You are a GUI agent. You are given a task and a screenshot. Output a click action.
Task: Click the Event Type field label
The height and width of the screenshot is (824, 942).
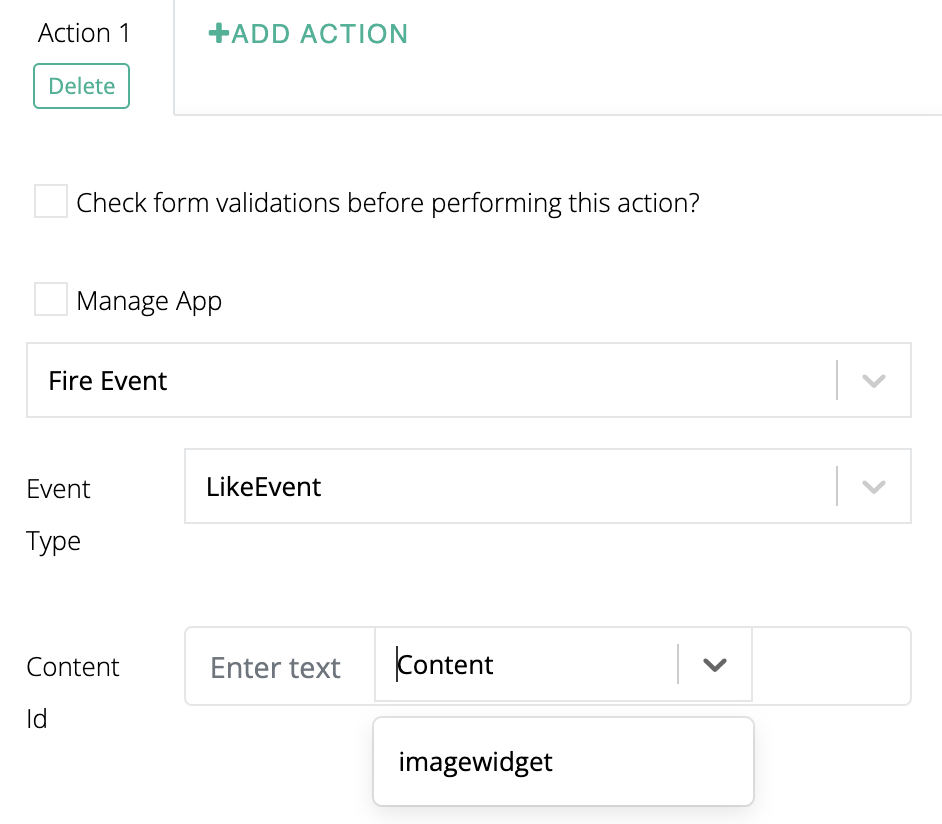click(58, 515)
